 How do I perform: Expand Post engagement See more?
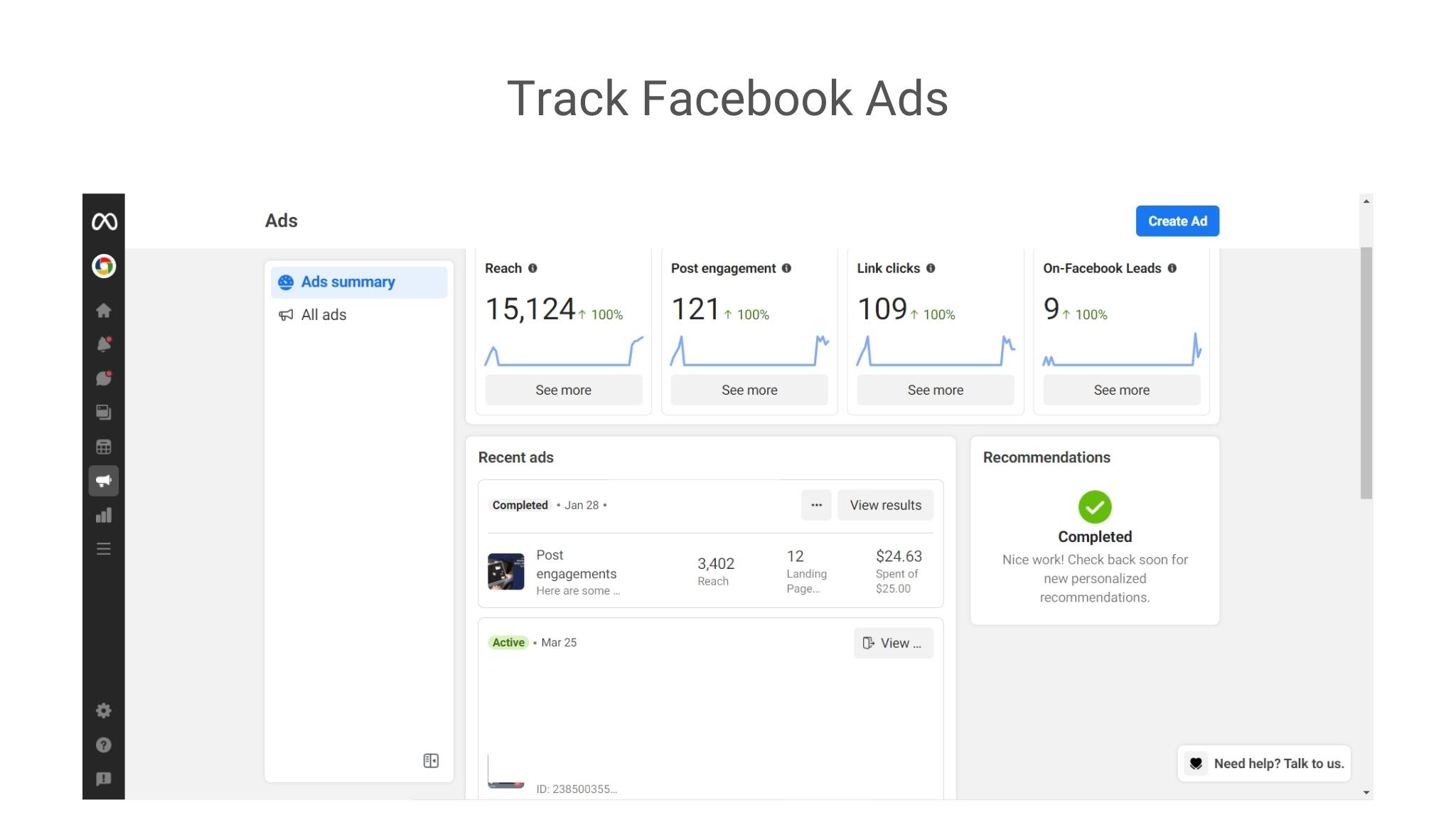click(749, 390)
